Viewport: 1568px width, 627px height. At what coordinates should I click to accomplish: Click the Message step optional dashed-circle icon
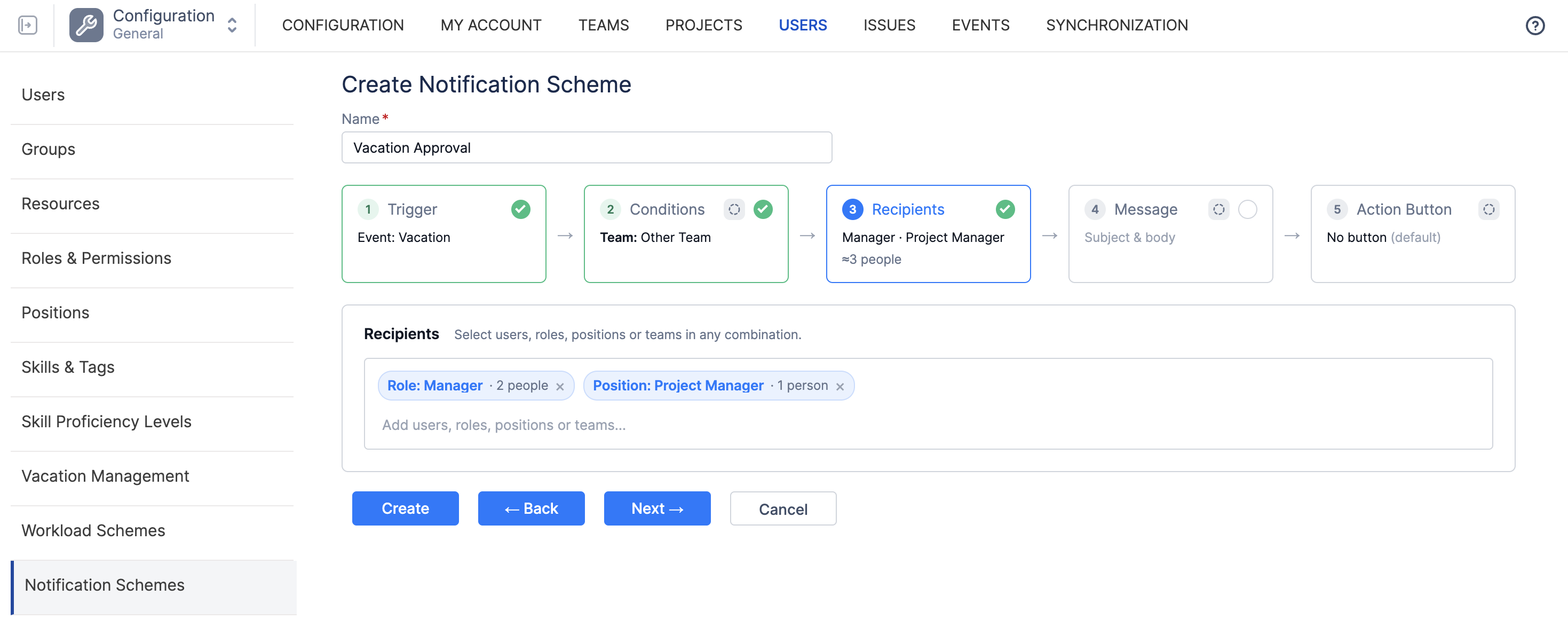pos(1218,209)
